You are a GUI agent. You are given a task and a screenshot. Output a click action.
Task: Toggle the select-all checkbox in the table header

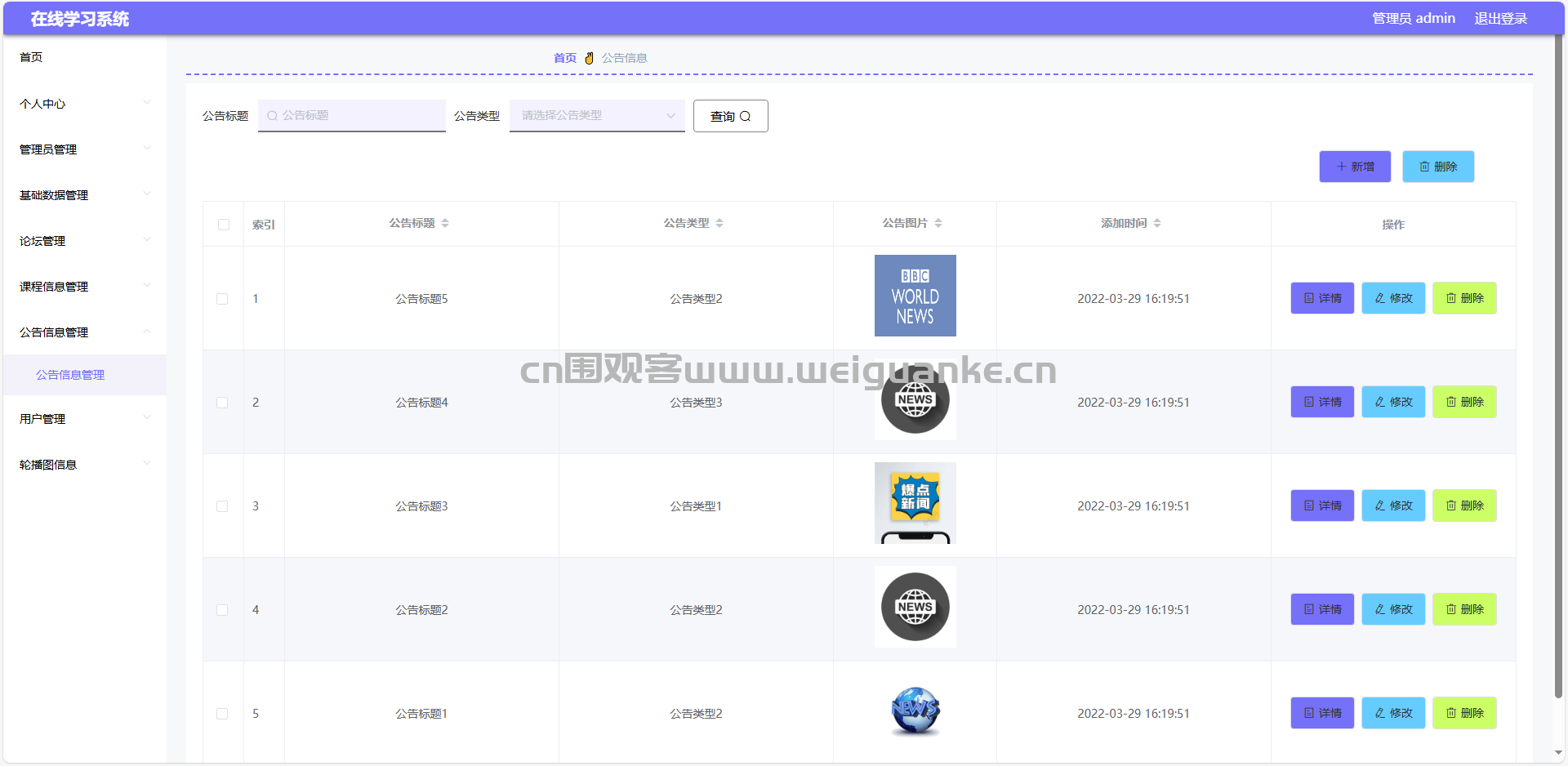coord(224,225)
